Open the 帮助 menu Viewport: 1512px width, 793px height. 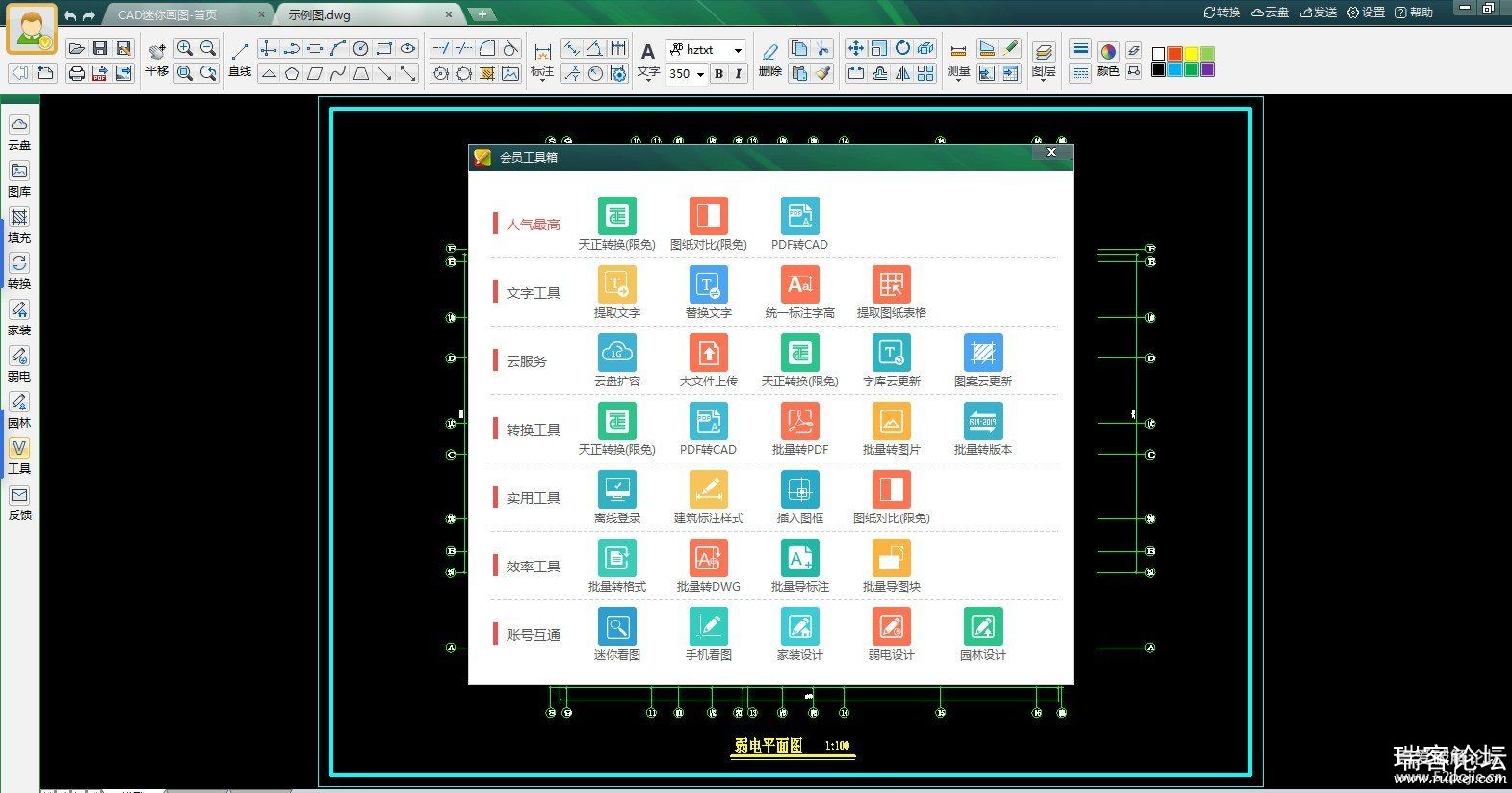[x=1414, y=13]
